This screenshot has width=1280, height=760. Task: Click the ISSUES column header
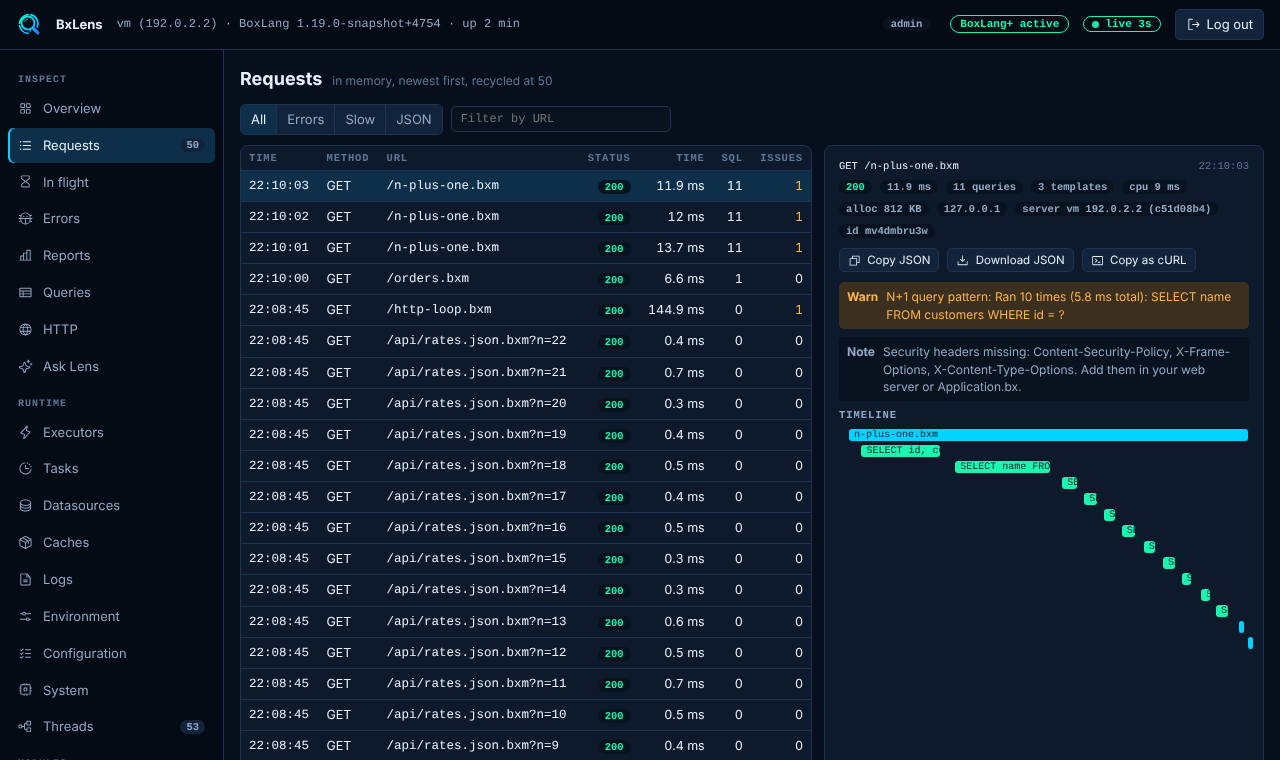pos(781,158)
